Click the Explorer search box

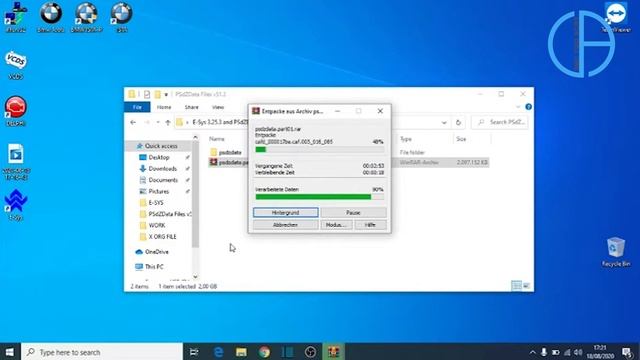coord(500,122)
